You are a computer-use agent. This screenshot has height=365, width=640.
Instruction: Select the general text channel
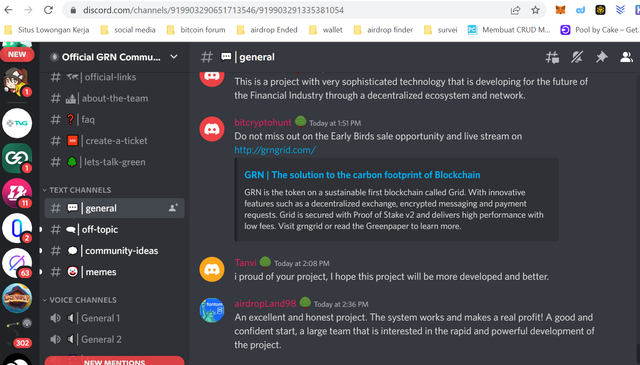pyautogui.click(x=114, y=208)
